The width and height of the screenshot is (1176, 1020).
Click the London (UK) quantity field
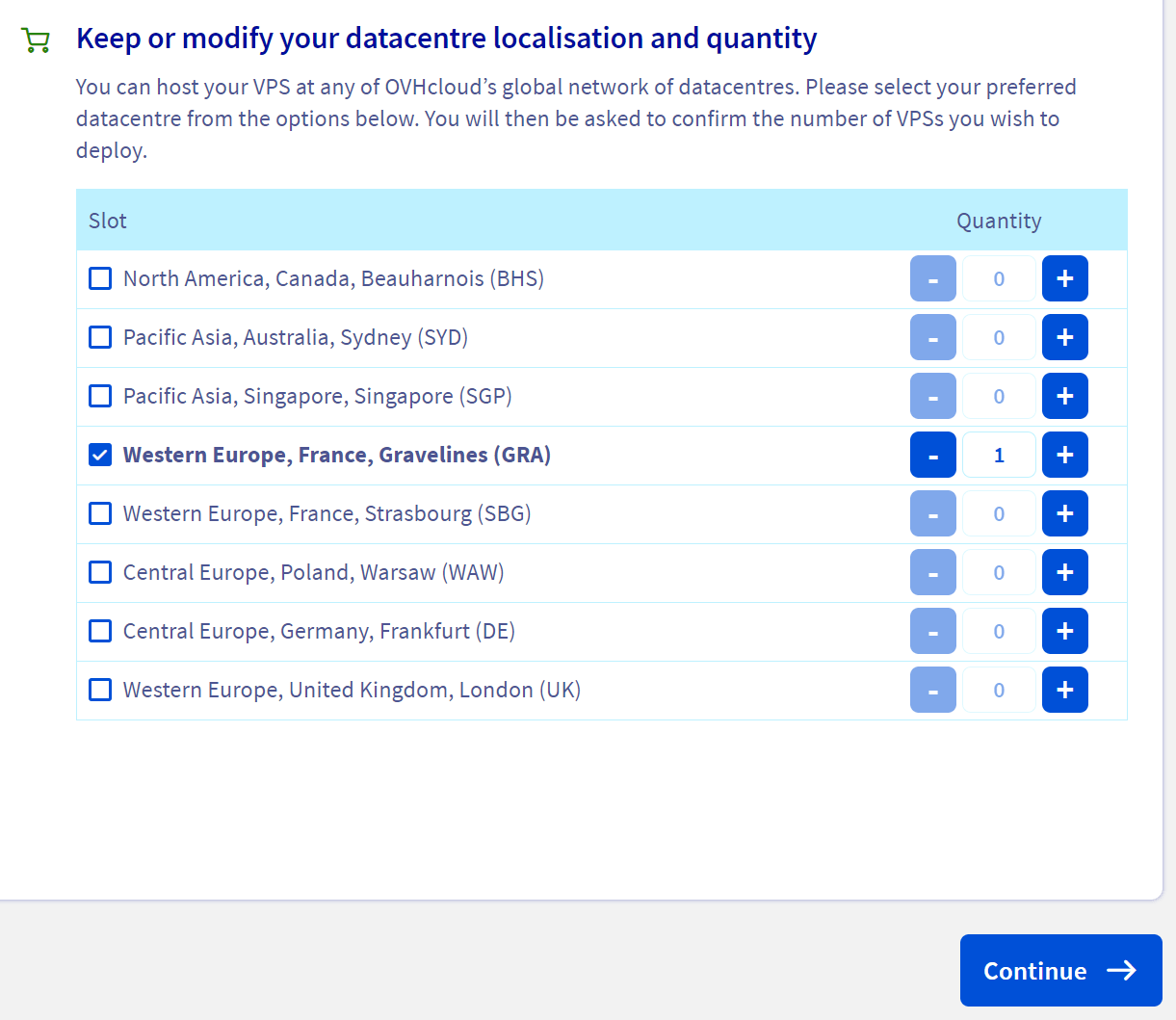[x=999, y=690]
